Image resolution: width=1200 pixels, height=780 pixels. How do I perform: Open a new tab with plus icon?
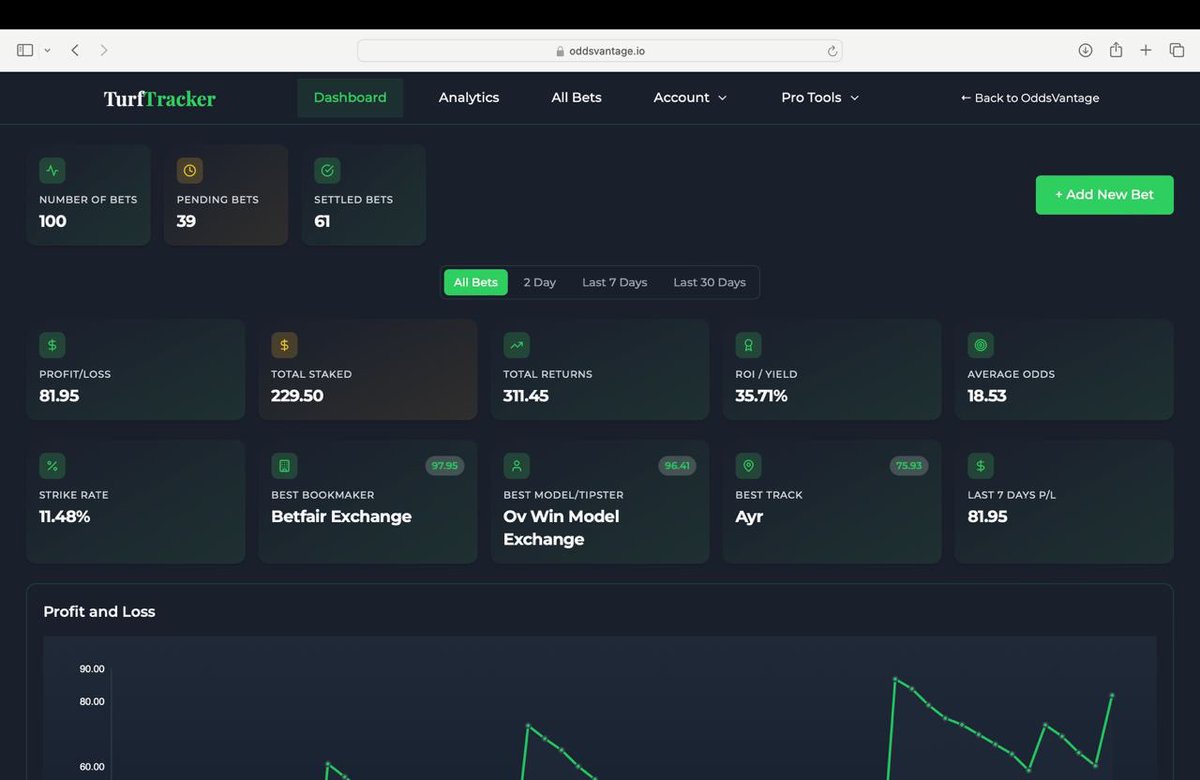coord(1146,50)
